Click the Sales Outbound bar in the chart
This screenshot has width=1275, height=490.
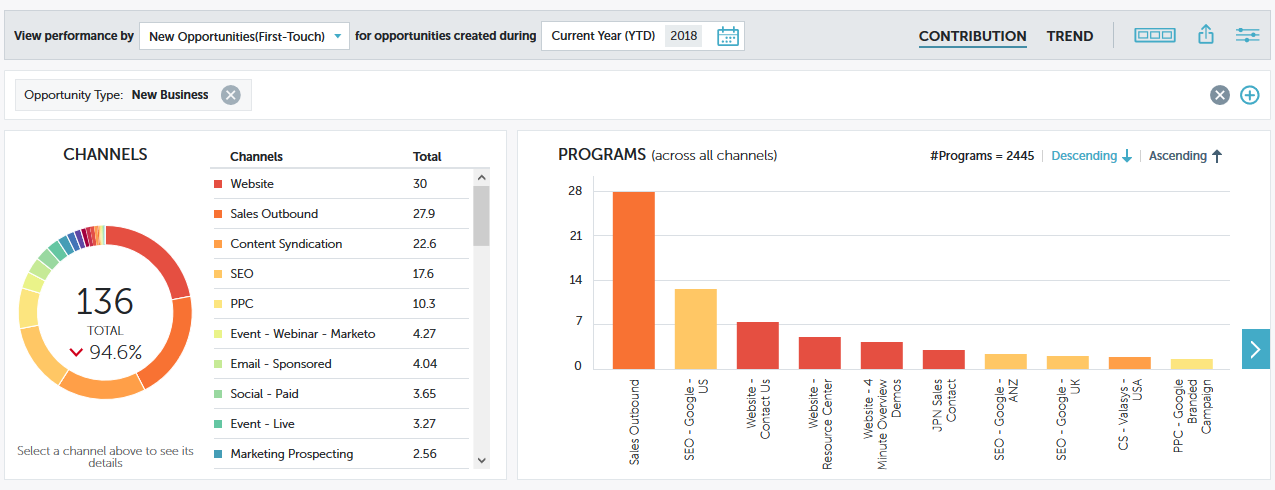click(x=634, y=280)
